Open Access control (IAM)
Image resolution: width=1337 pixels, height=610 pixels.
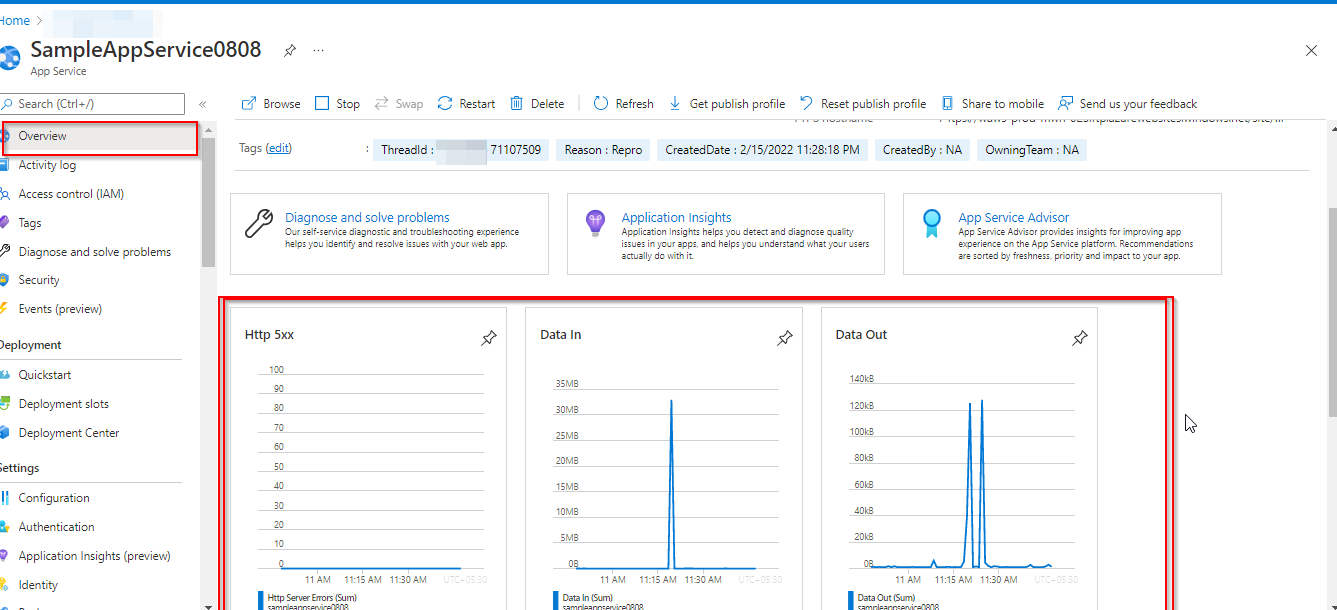coord(71,194)
